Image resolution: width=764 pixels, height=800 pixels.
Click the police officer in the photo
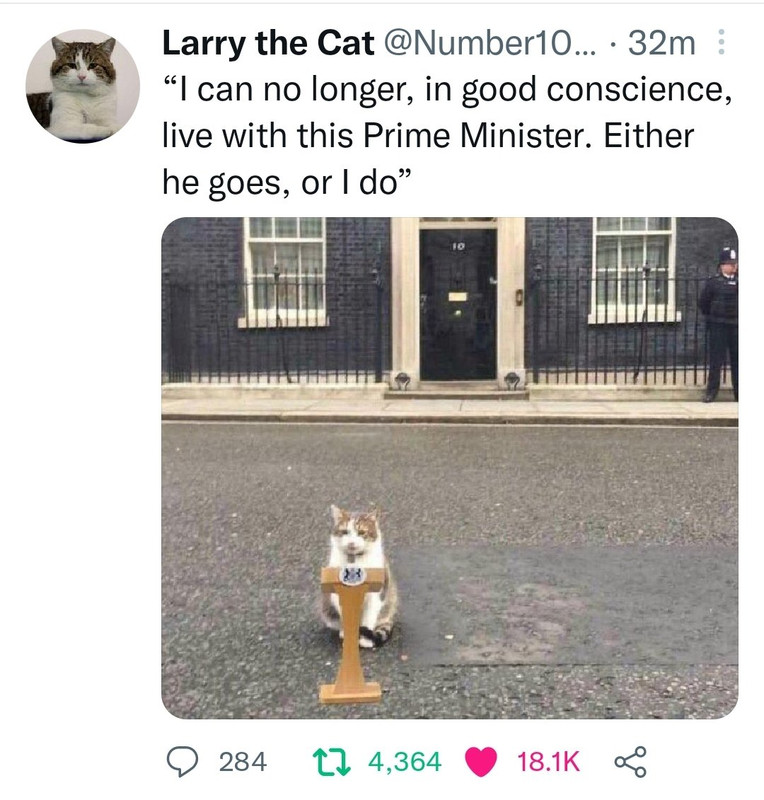pyautogui.click(x=720, y=324)
